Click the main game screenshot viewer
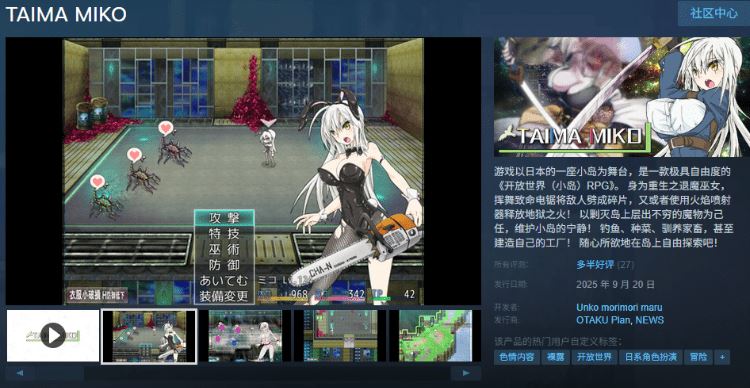 tap(243, 171)
